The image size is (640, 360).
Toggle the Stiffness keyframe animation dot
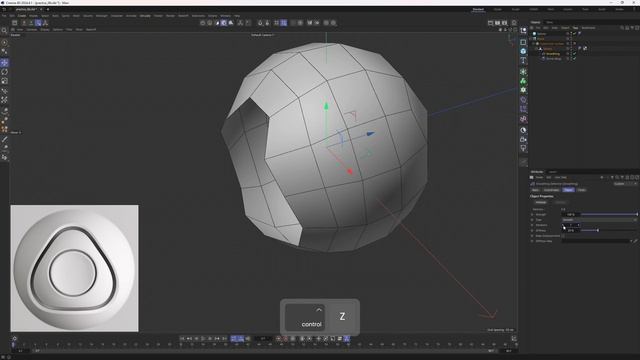532,231
